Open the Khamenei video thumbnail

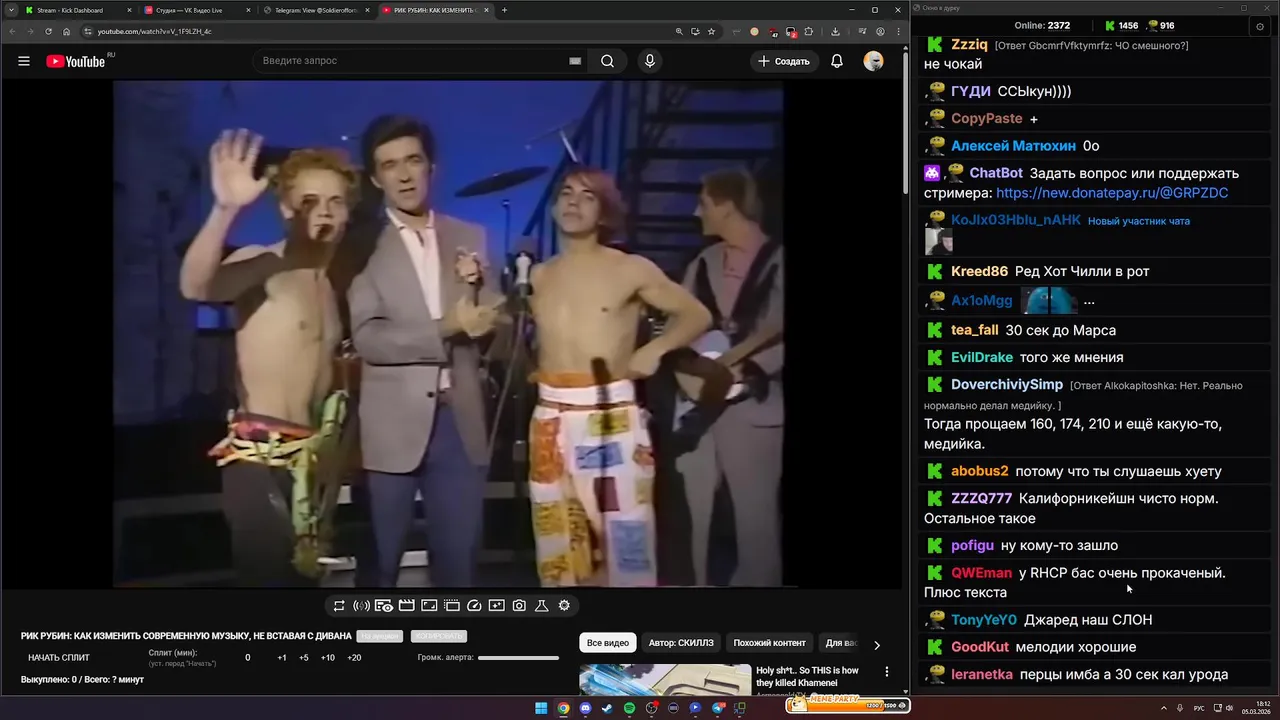coord(665,680)
